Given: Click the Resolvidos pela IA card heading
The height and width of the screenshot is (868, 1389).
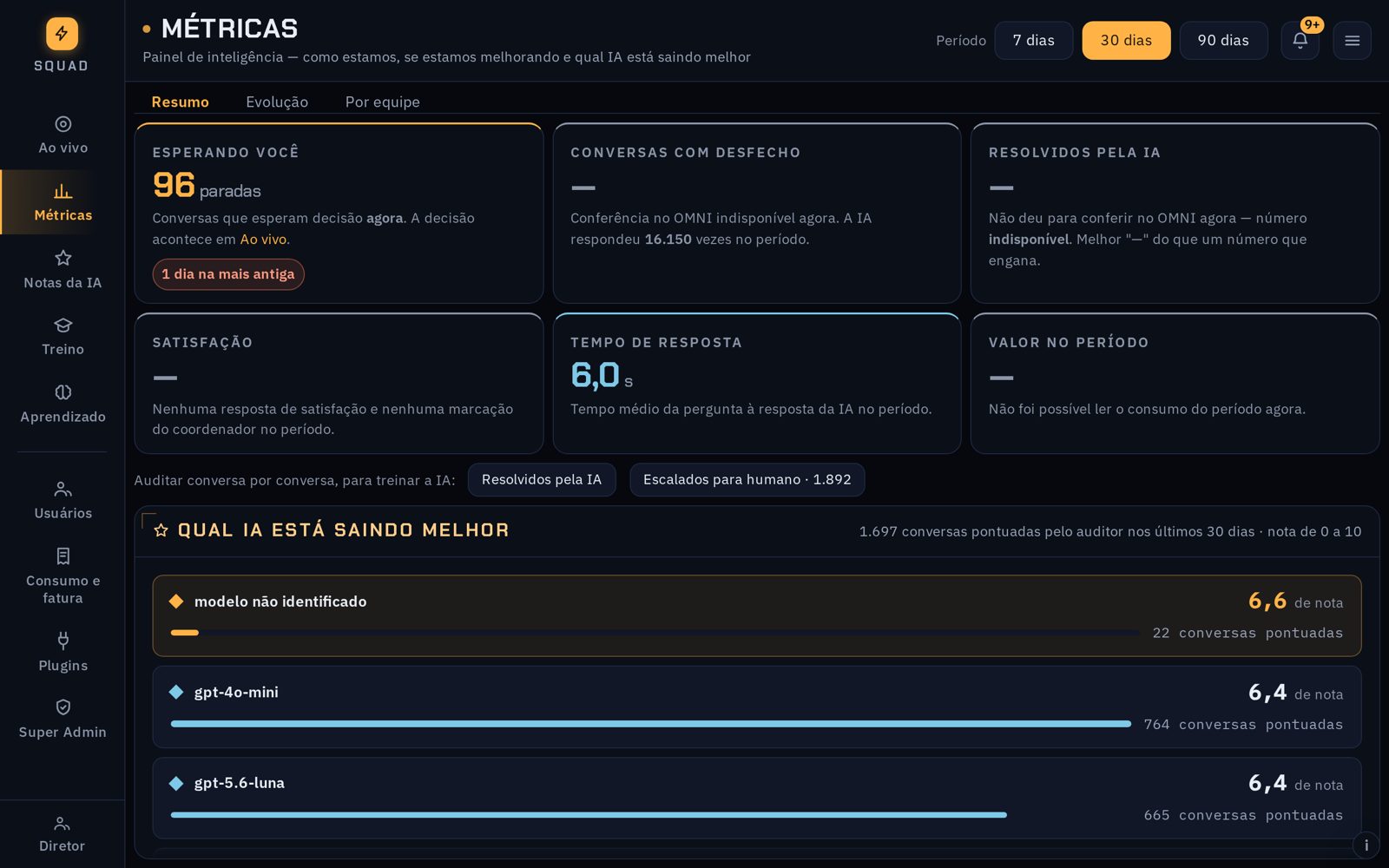Looking at the screenshot, I should click(x=1074, y=153).
